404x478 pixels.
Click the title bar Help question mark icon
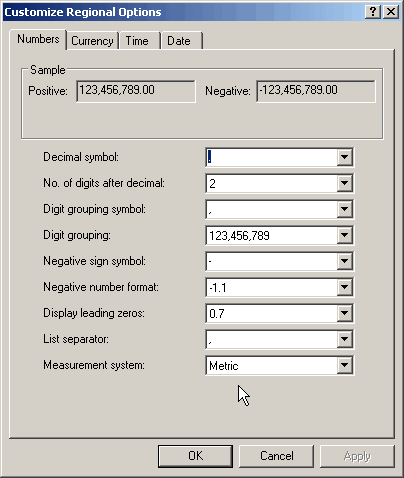(x=373, y=12)
